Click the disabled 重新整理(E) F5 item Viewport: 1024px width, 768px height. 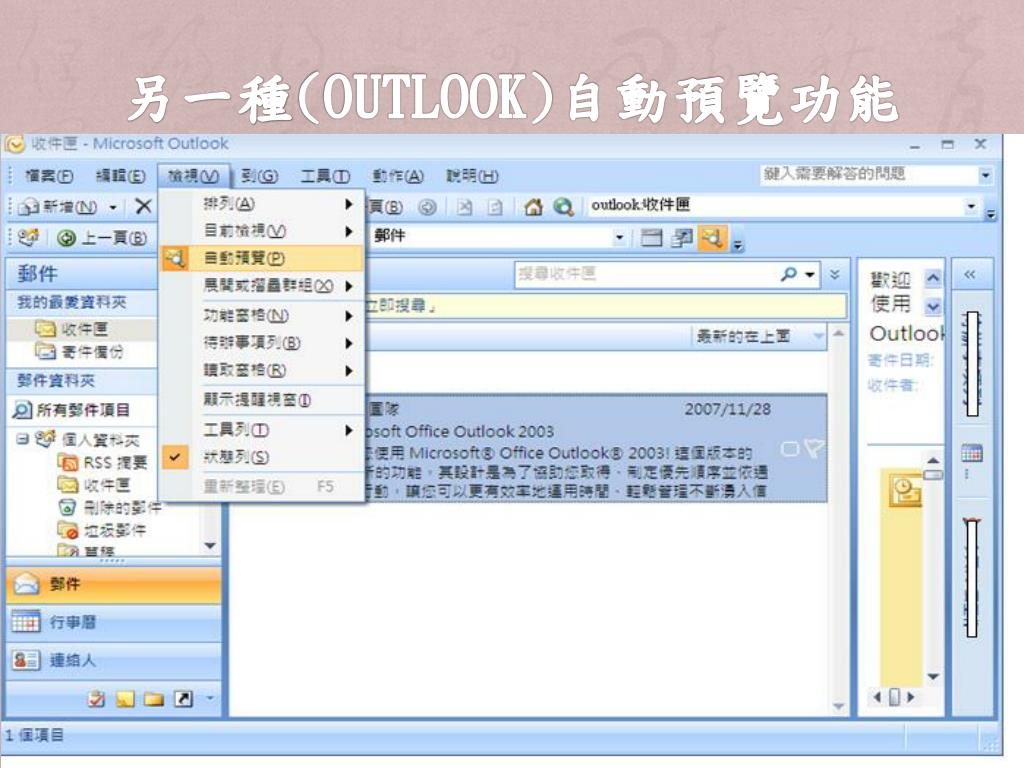[x=262, y=487]
